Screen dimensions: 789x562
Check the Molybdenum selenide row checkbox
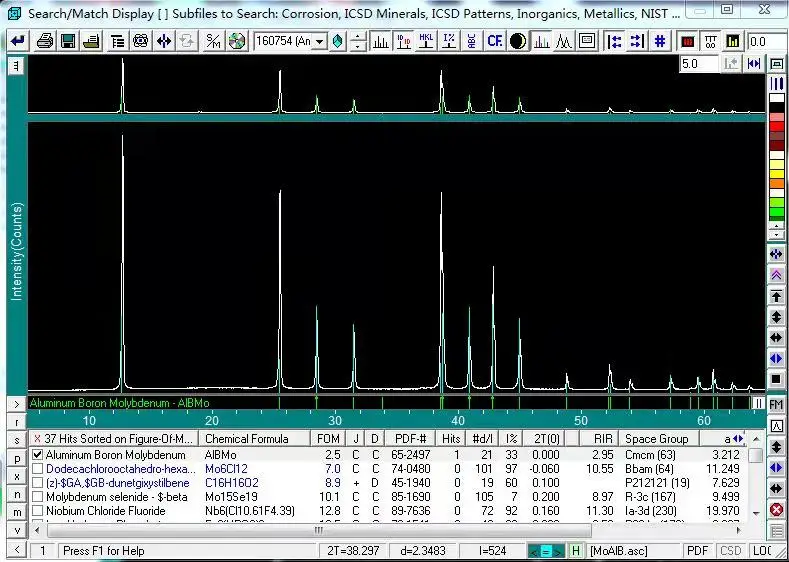[38, 496]
